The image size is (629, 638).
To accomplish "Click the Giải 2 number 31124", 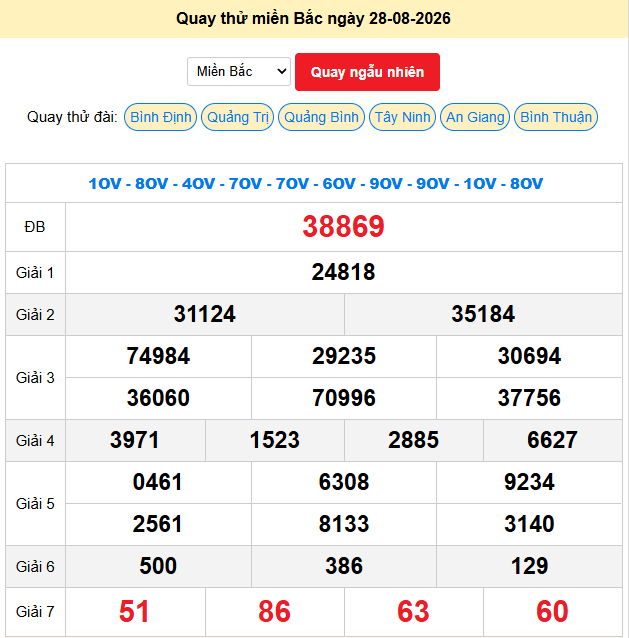I will (205, 314).
